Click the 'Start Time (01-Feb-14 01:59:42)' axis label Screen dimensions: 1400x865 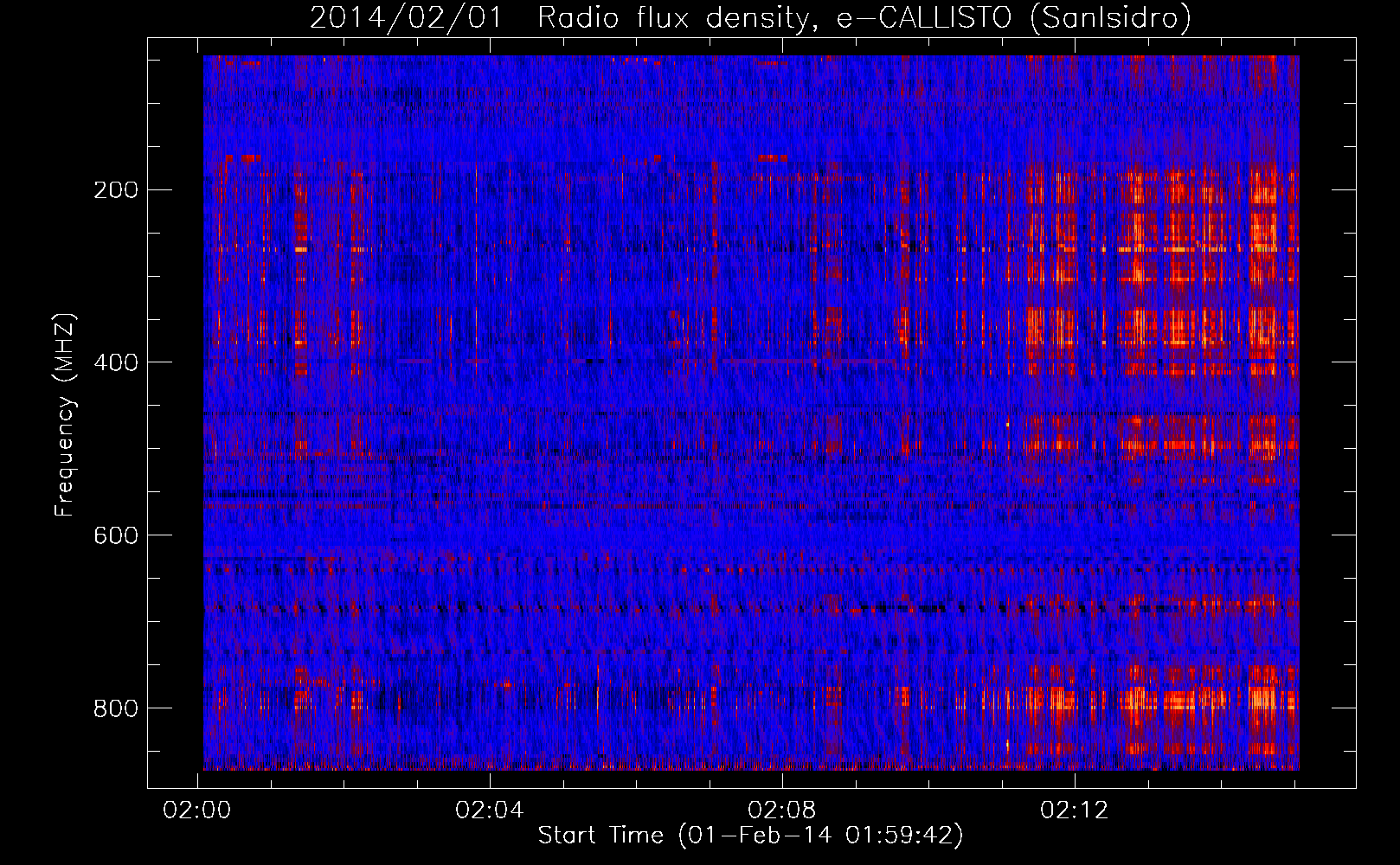(x=750, y=836)
